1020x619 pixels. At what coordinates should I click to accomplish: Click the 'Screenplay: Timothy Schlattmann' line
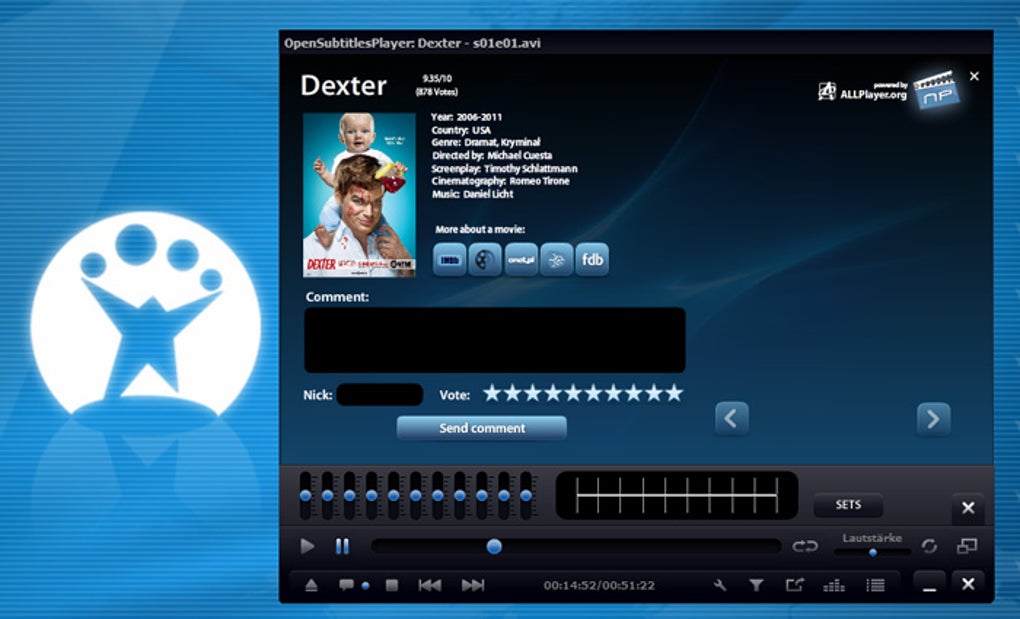point(504,168)
